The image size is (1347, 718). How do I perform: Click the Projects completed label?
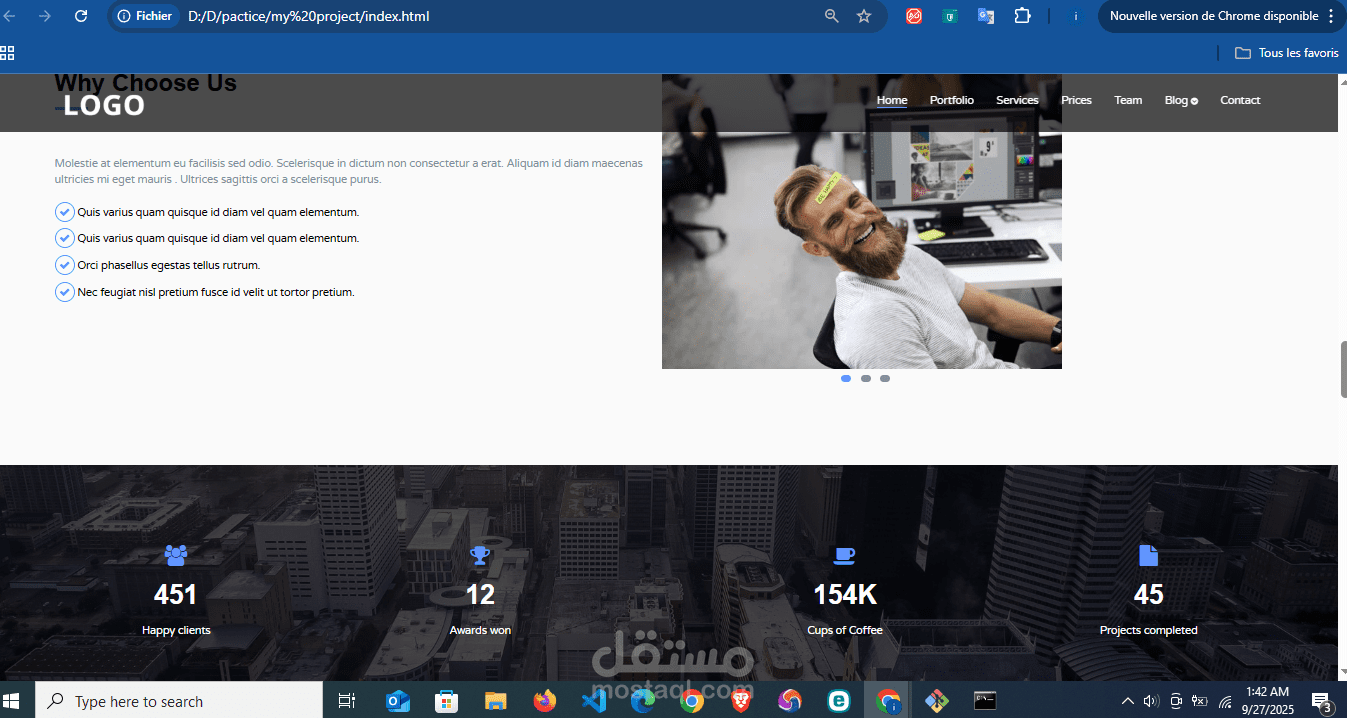[x=1148, y=630]
